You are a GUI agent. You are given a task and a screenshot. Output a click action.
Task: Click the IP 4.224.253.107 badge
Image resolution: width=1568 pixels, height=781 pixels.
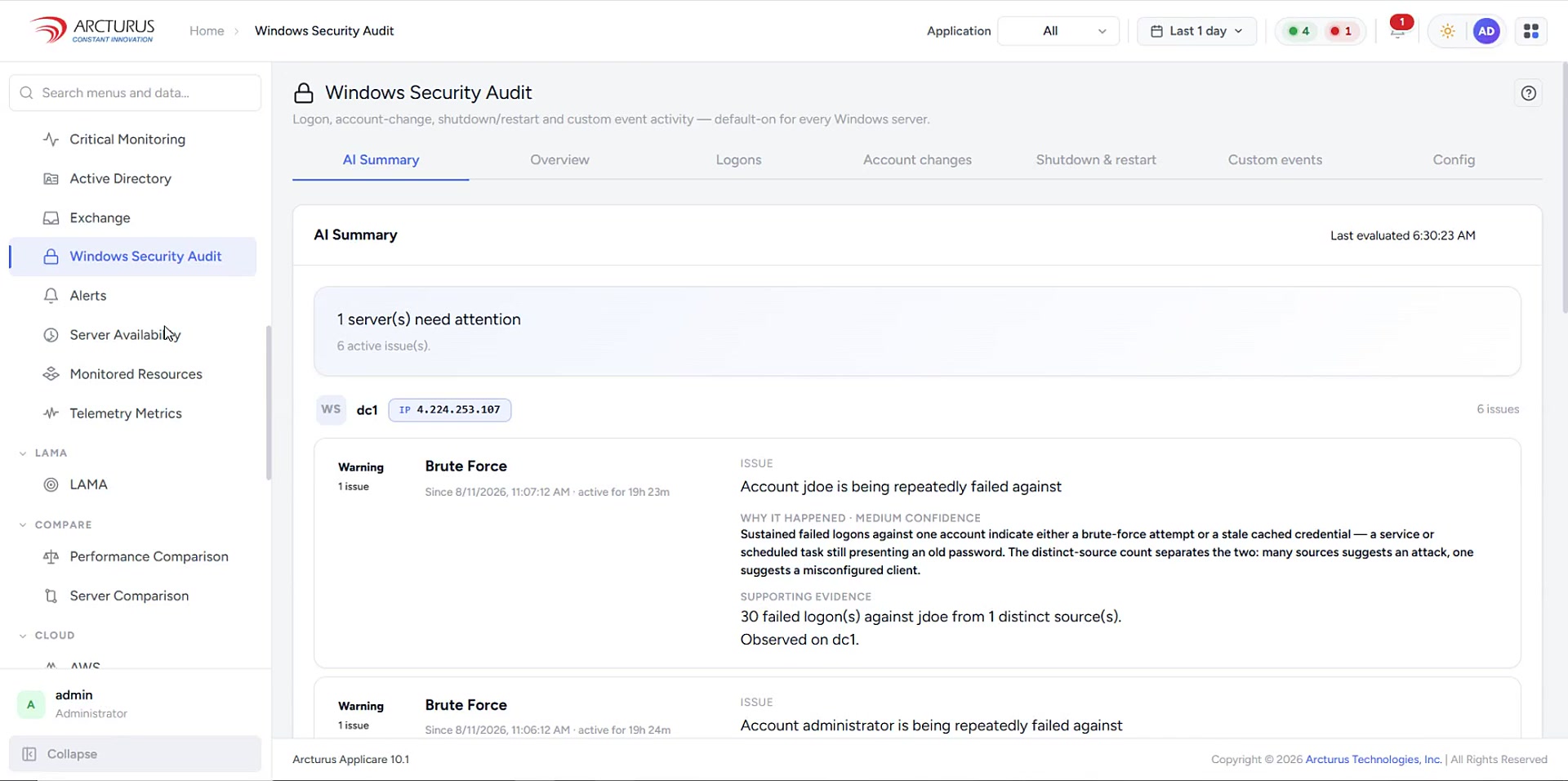click(450, 410)
